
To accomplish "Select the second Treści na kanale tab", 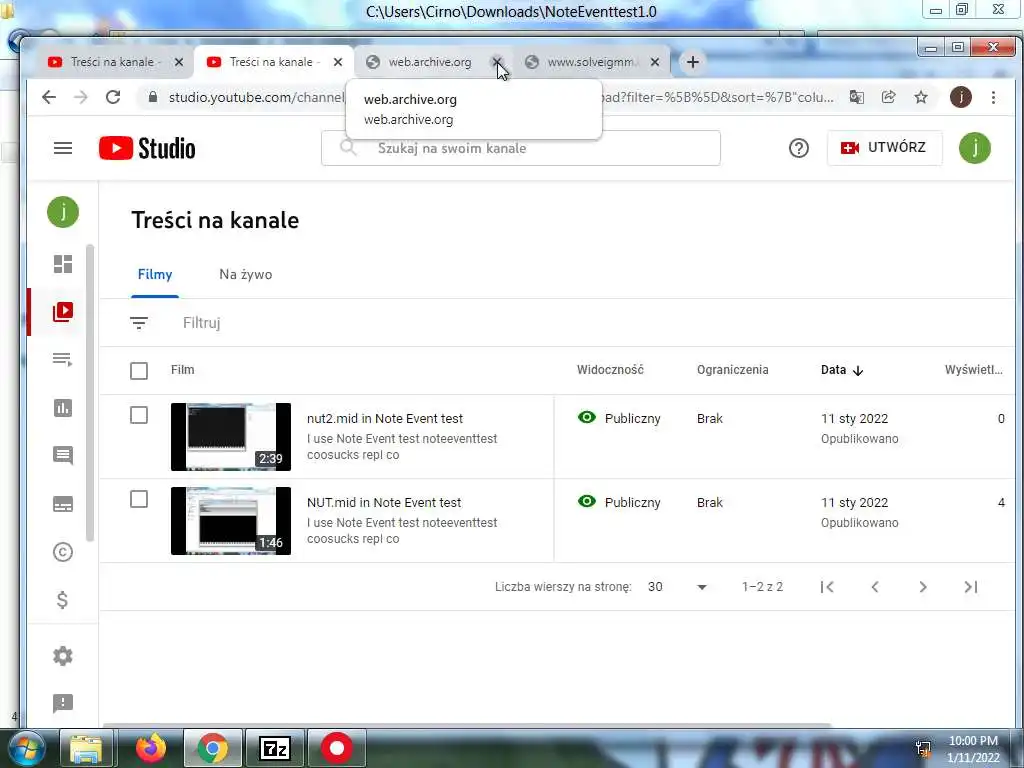I will (274, 62).
